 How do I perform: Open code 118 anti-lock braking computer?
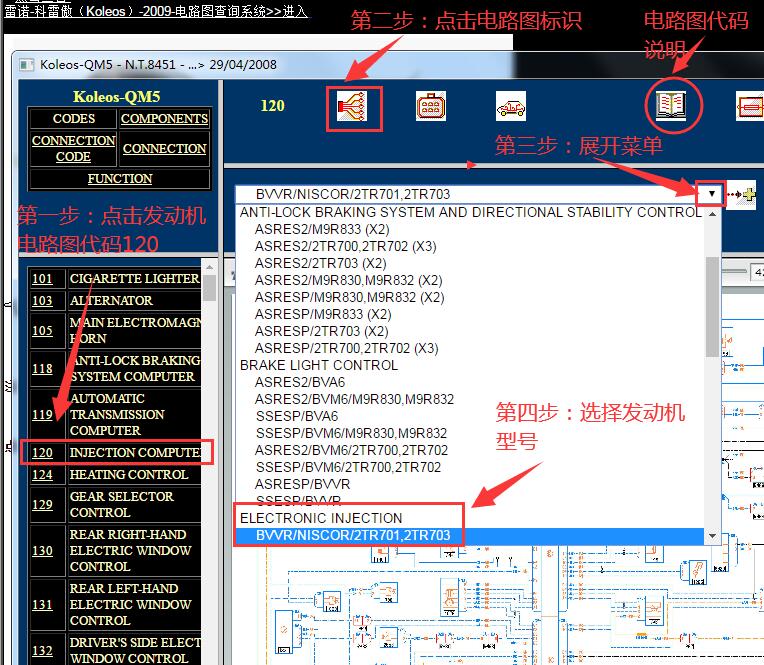42,369
